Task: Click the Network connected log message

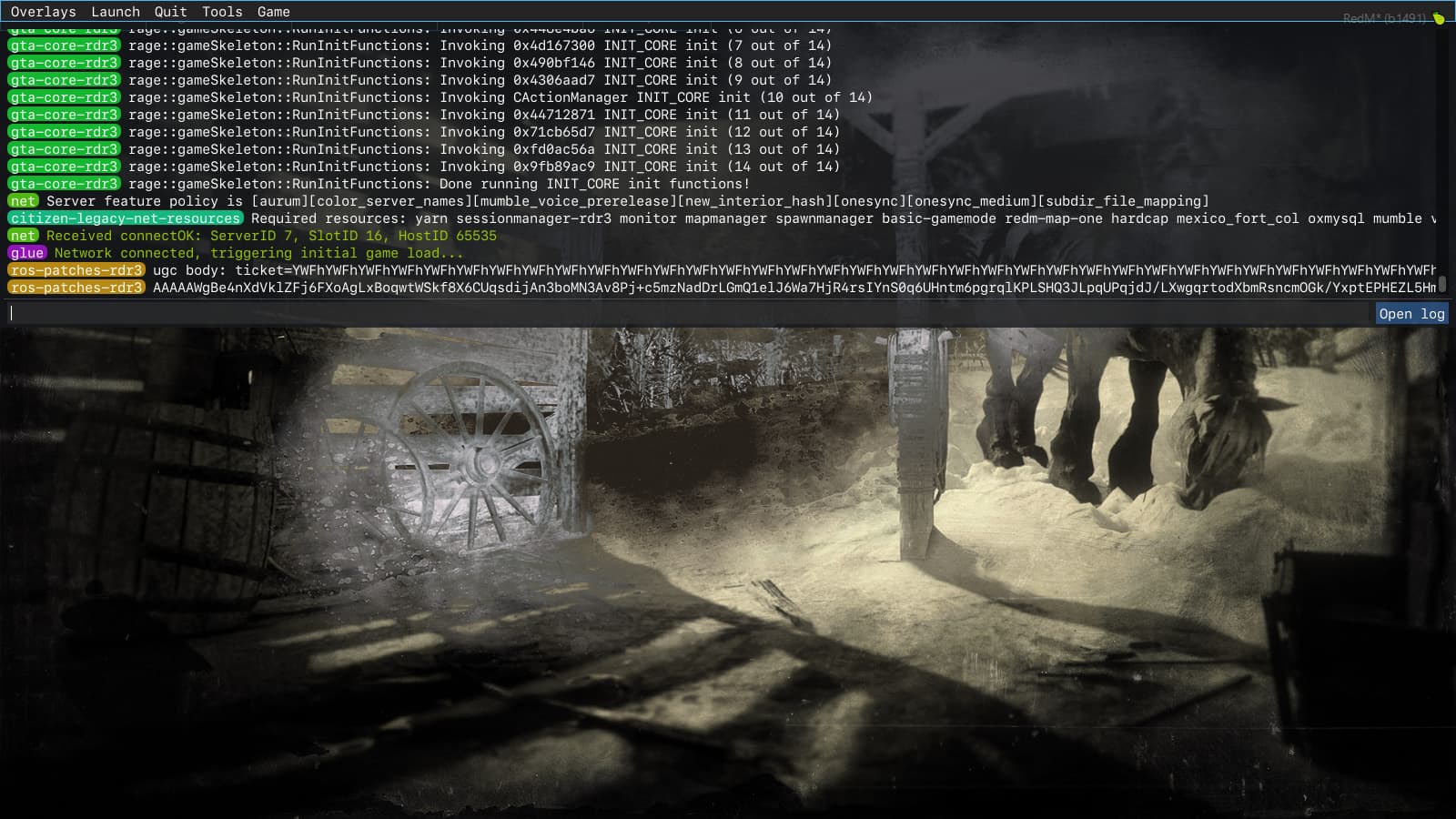Action: (x=255, y=253)
